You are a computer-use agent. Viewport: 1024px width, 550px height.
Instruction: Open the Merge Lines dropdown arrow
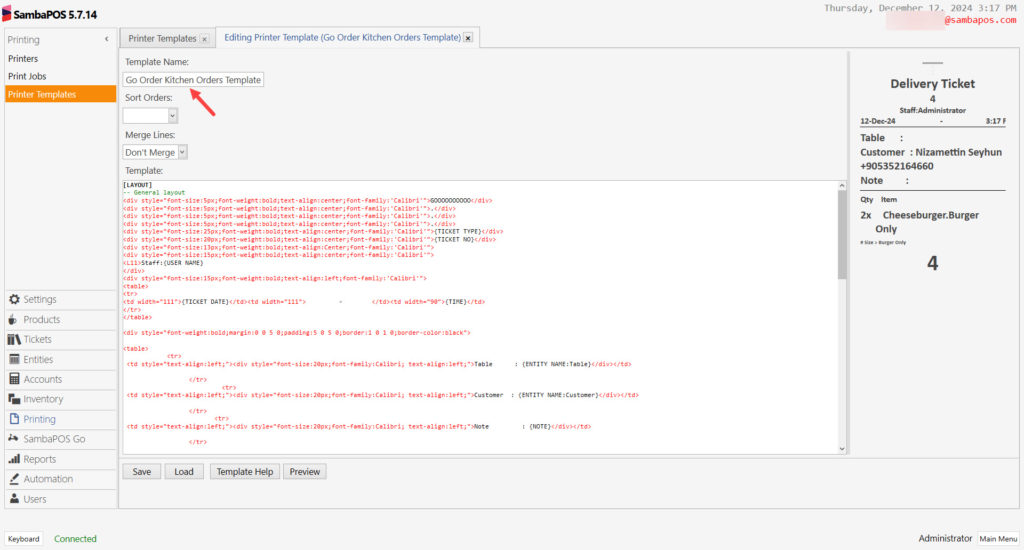[x=182, y=152]
